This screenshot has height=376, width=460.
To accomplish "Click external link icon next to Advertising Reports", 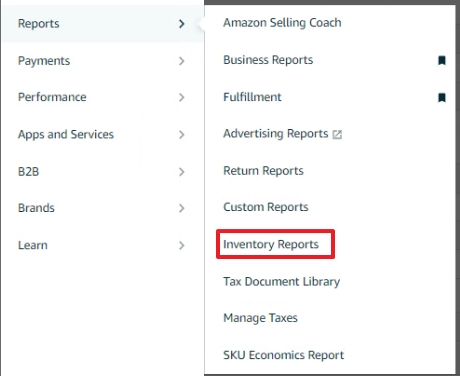I will tap(337, 134).
